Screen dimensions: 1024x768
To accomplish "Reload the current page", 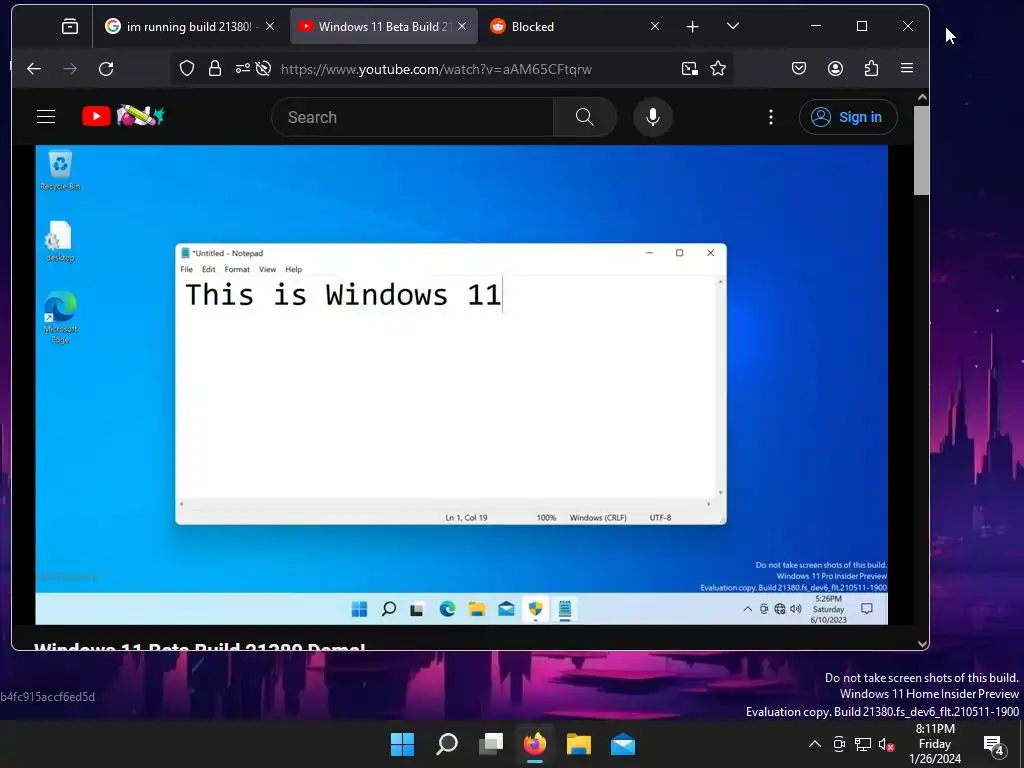I will click(x=106, y=69).
